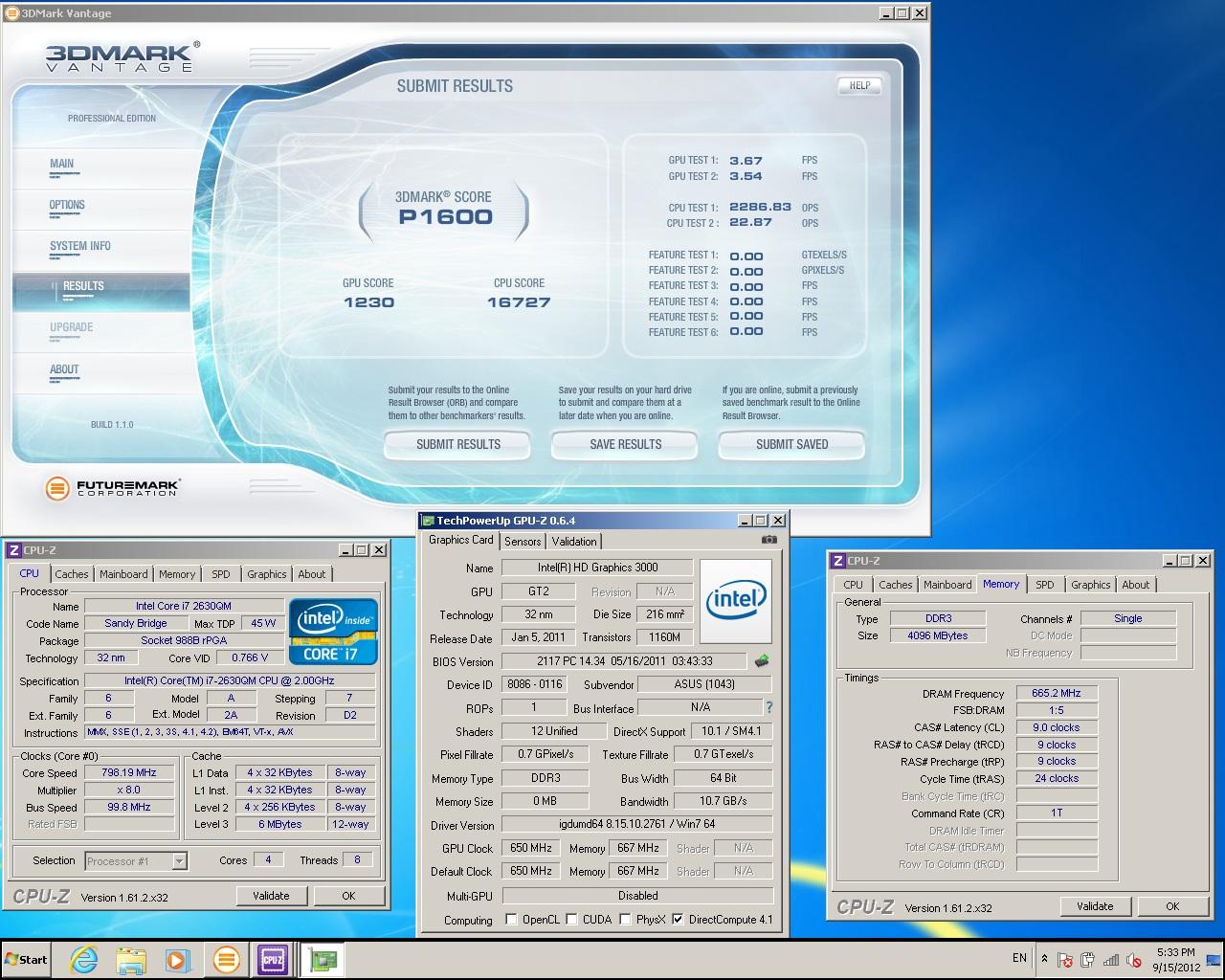Click the SUBMIT SAVED button
Viewport: 1225px width, 980px height.
[x=792, y=444]
